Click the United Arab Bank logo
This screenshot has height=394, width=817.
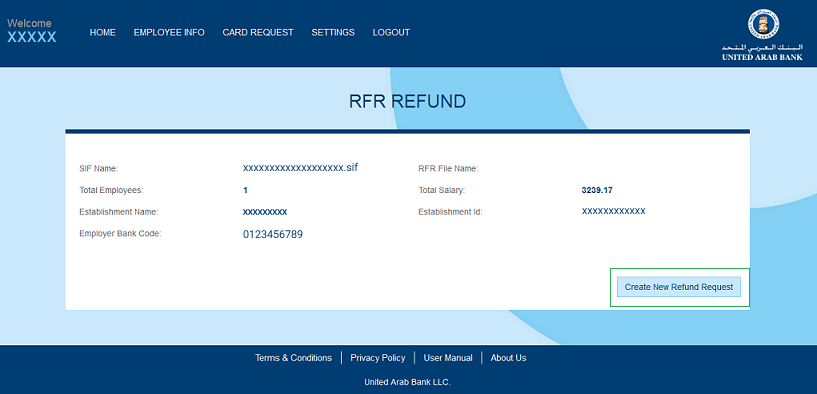pos(762,35)
